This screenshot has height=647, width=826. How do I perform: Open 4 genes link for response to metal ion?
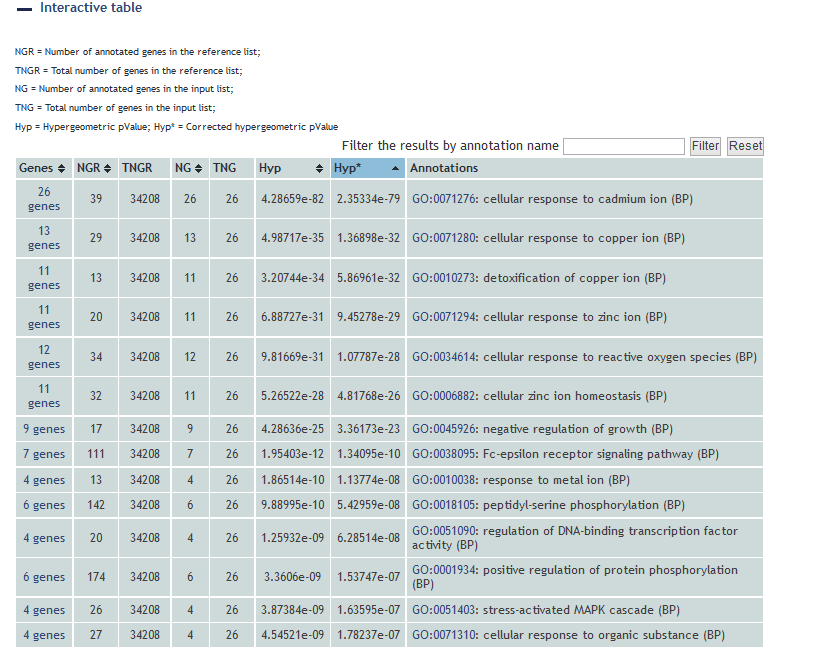(44, 480)
